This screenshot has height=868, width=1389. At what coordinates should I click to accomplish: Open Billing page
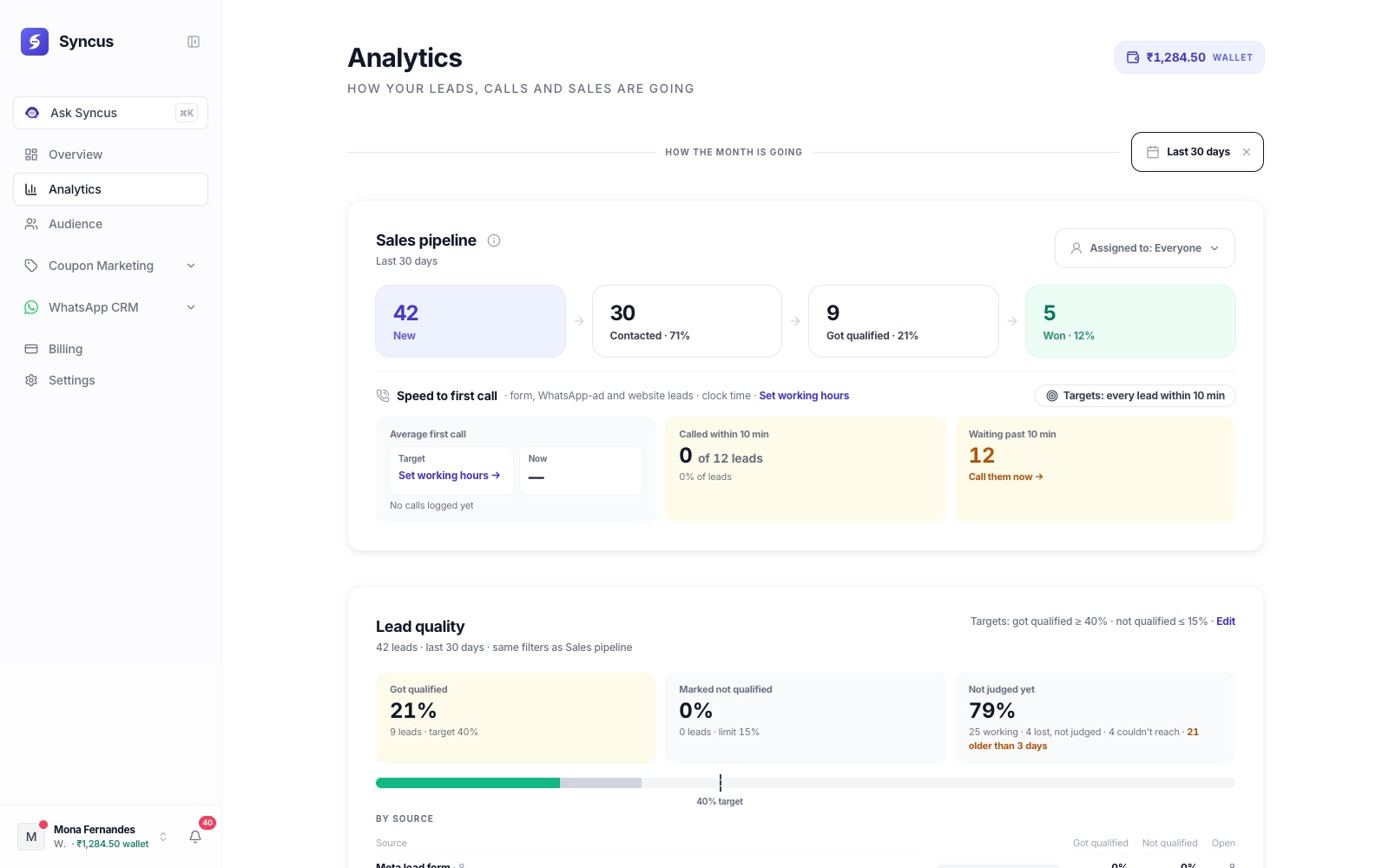(110, 349)
